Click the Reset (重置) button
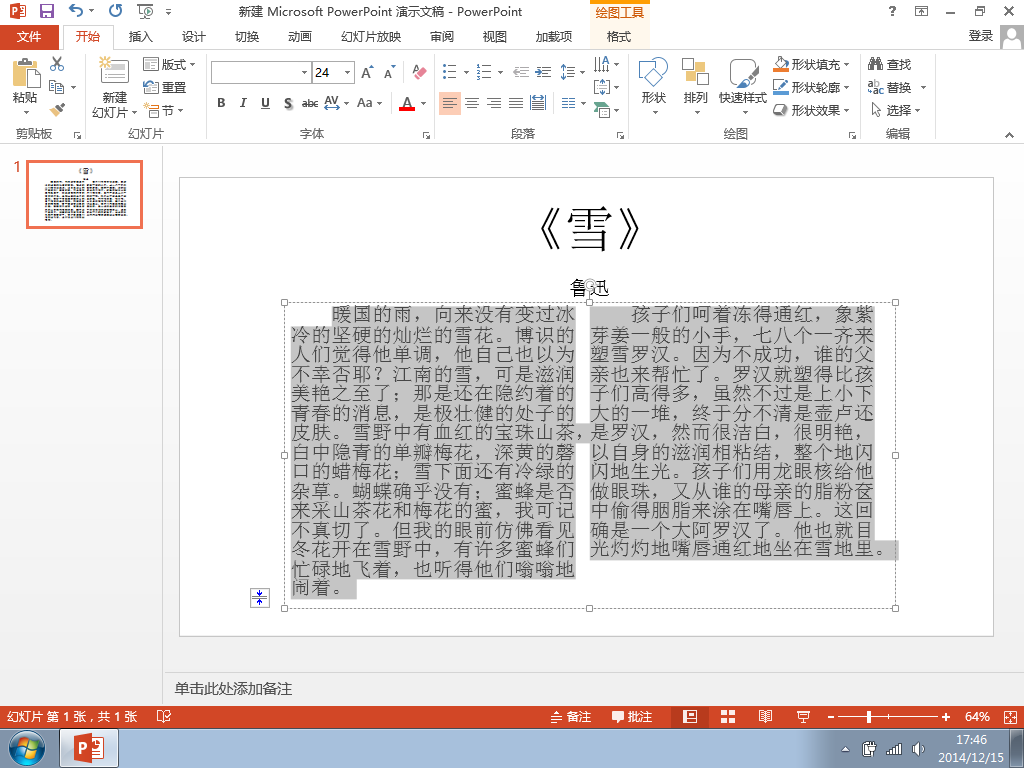The height and width of the screenshot is (768, 1024). 165,87
